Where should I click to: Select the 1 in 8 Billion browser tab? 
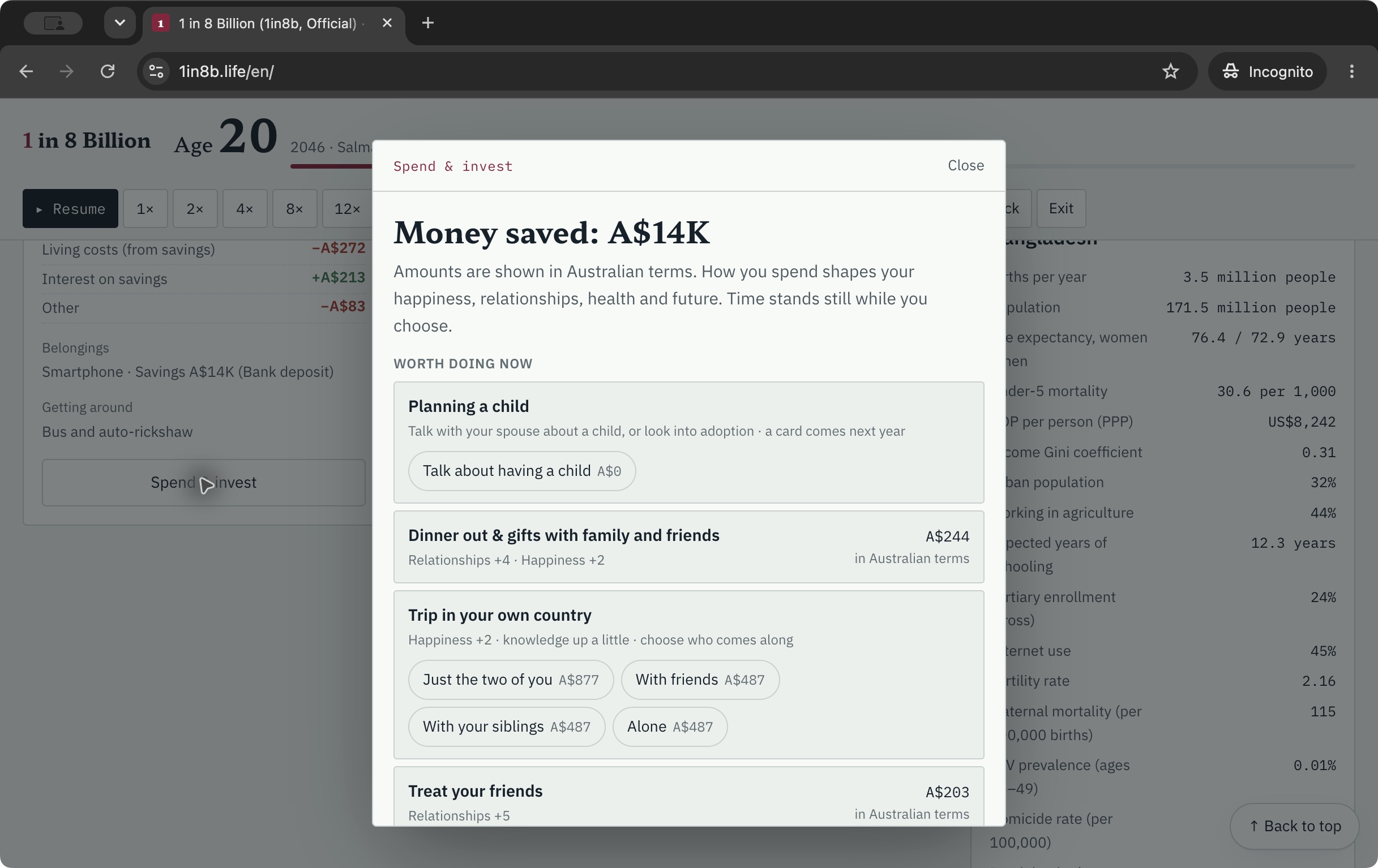point(273,23)
